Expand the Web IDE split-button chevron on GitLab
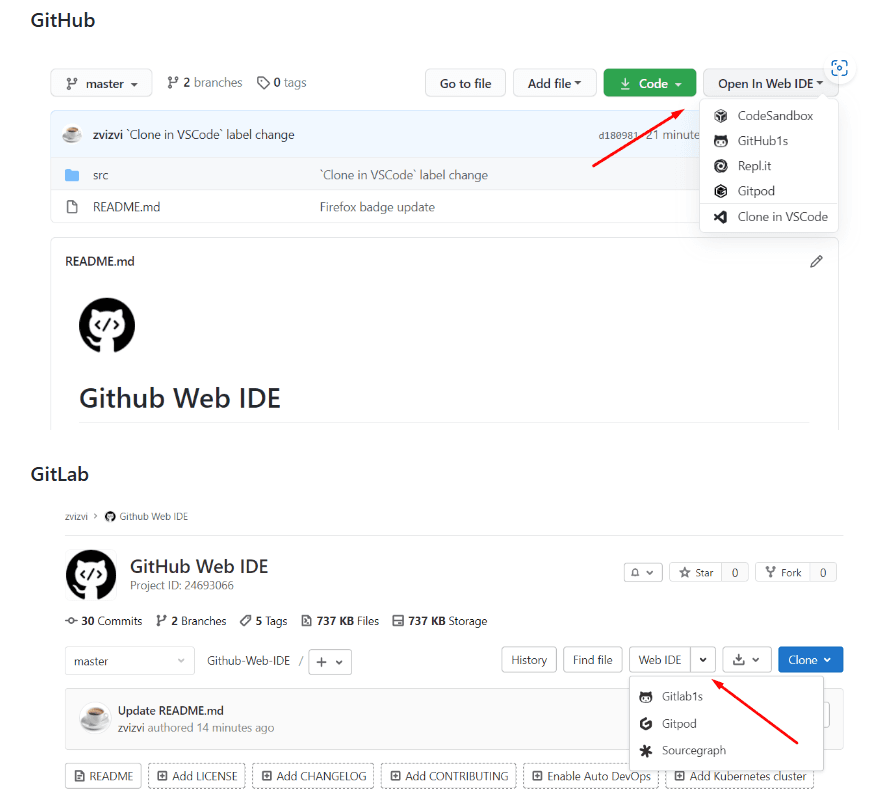The height and width of the screenshot is (792, 876). click(x=703, y=660)
